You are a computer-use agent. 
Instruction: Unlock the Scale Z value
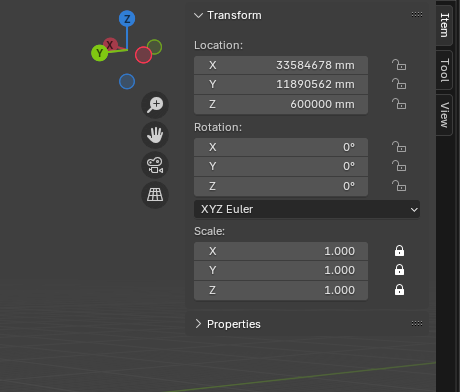pyautogui.click(x=399, y=290)
